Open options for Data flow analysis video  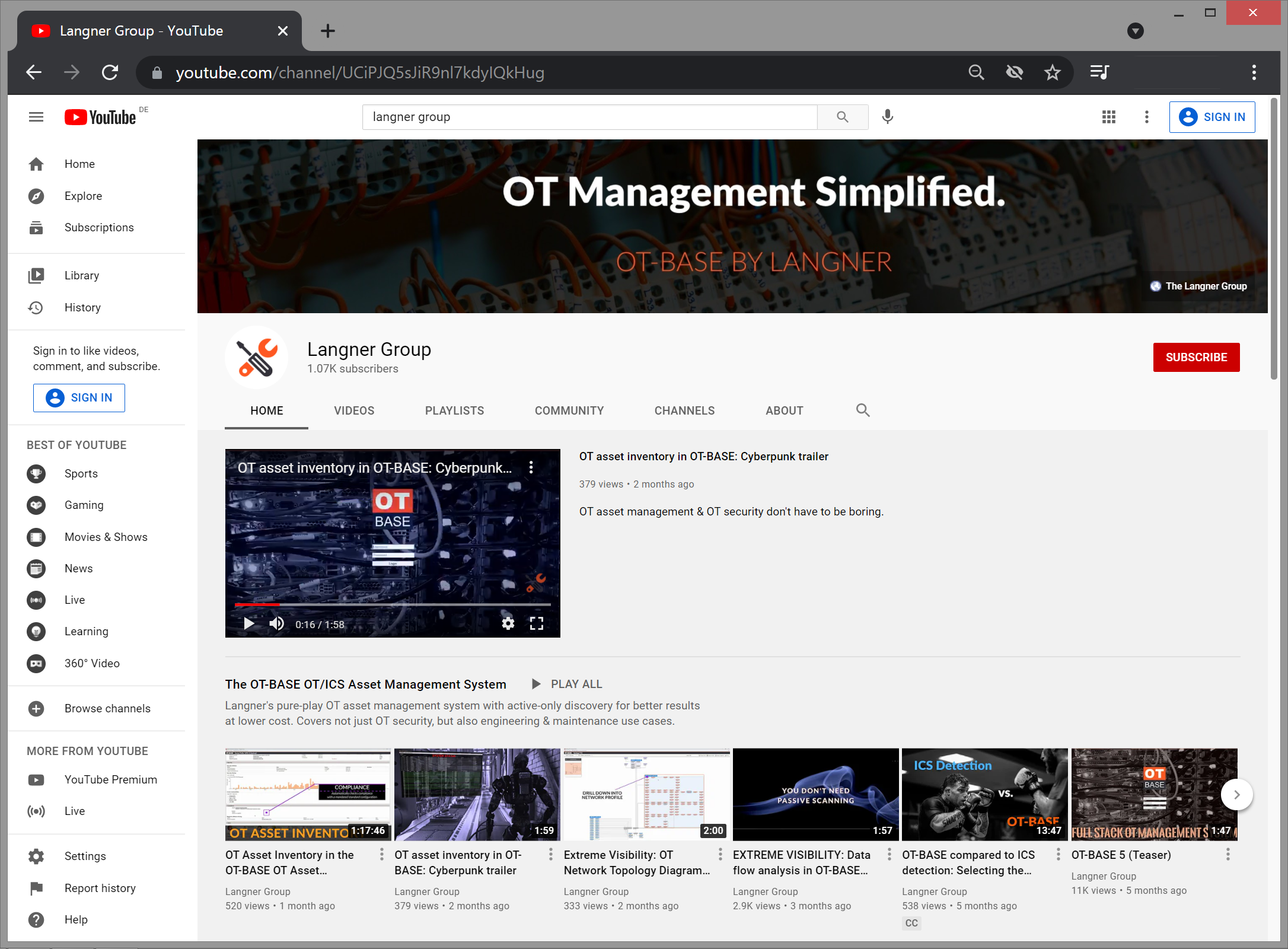[x=889, y=854]
